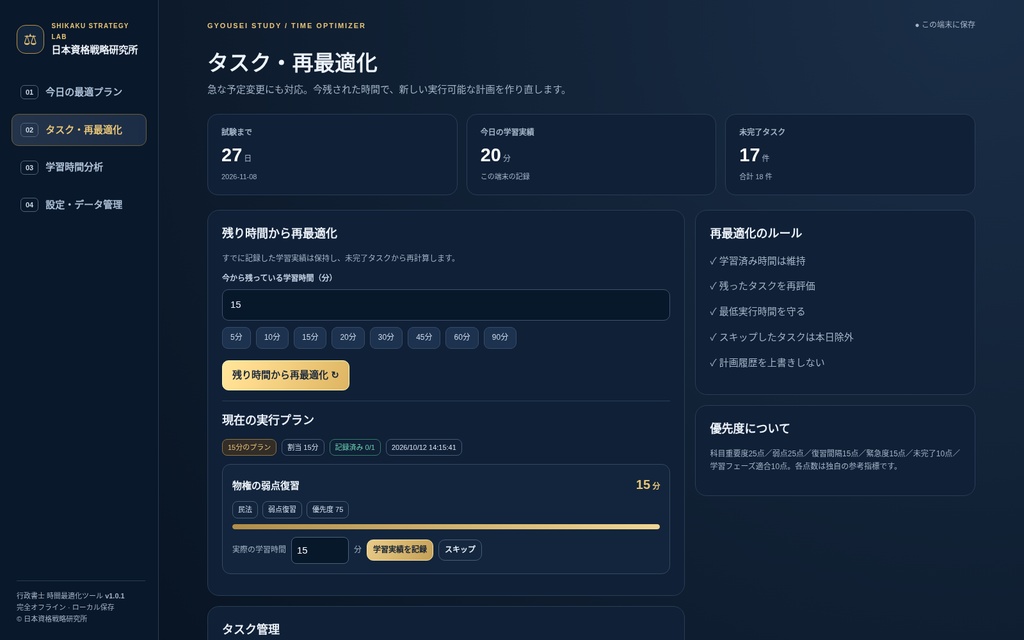Image resolution: width=1024 pixels, height=640 pixels.
Task: Click the 15分のプラン tag
Action: coord(249,447)
